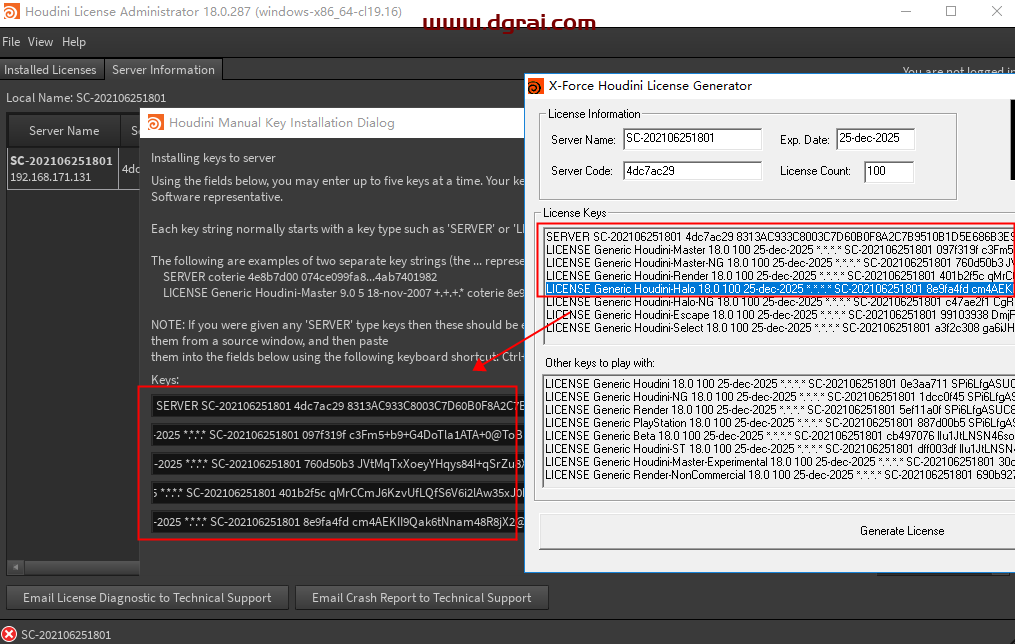1015x644 pixels.
Task: Select LICENSE Generic Render 18.0 other key
Action: point(779,410)
